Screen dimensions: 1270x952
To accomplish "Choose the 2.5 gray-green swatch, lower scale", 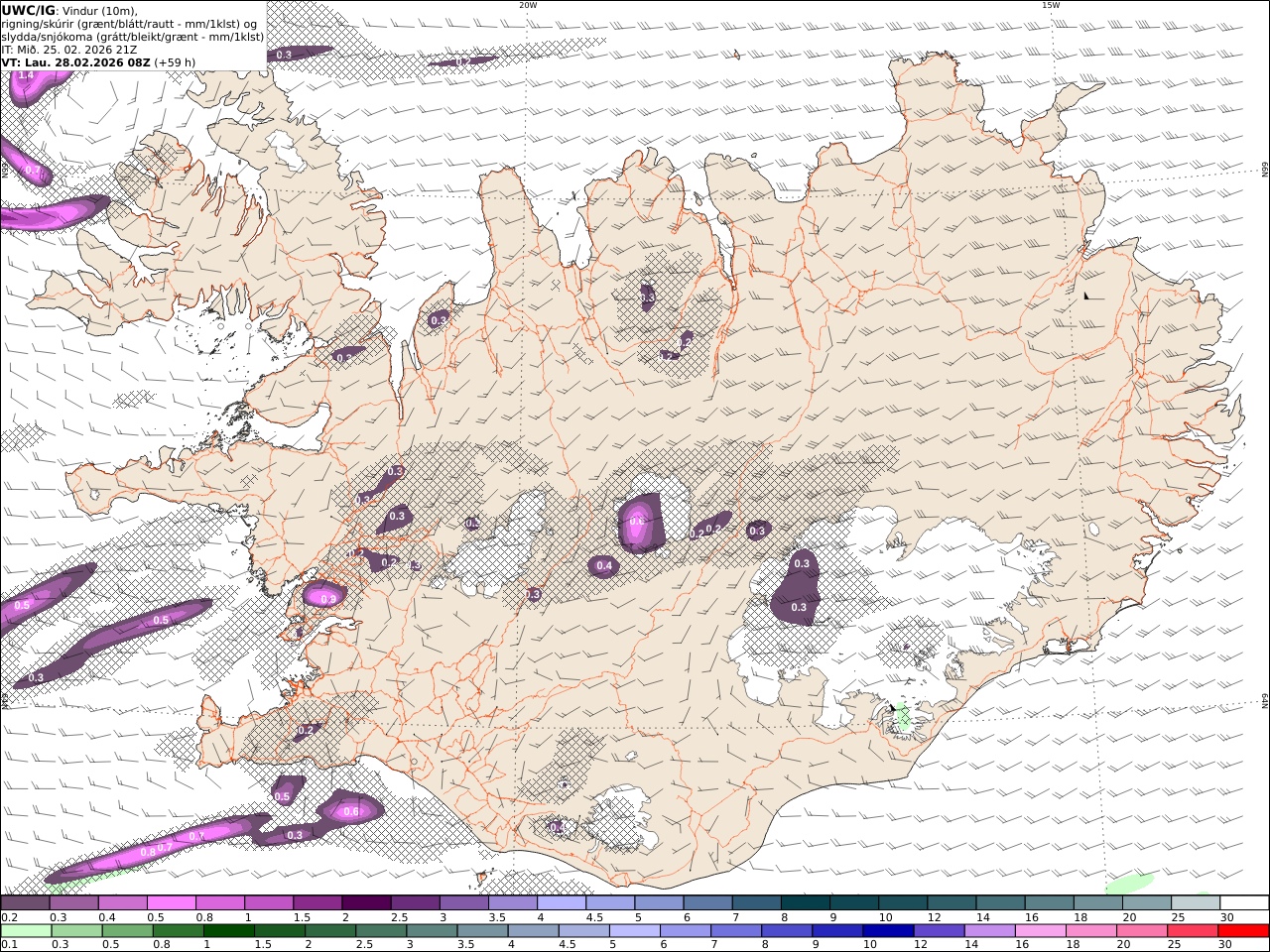I will (381, 931).
